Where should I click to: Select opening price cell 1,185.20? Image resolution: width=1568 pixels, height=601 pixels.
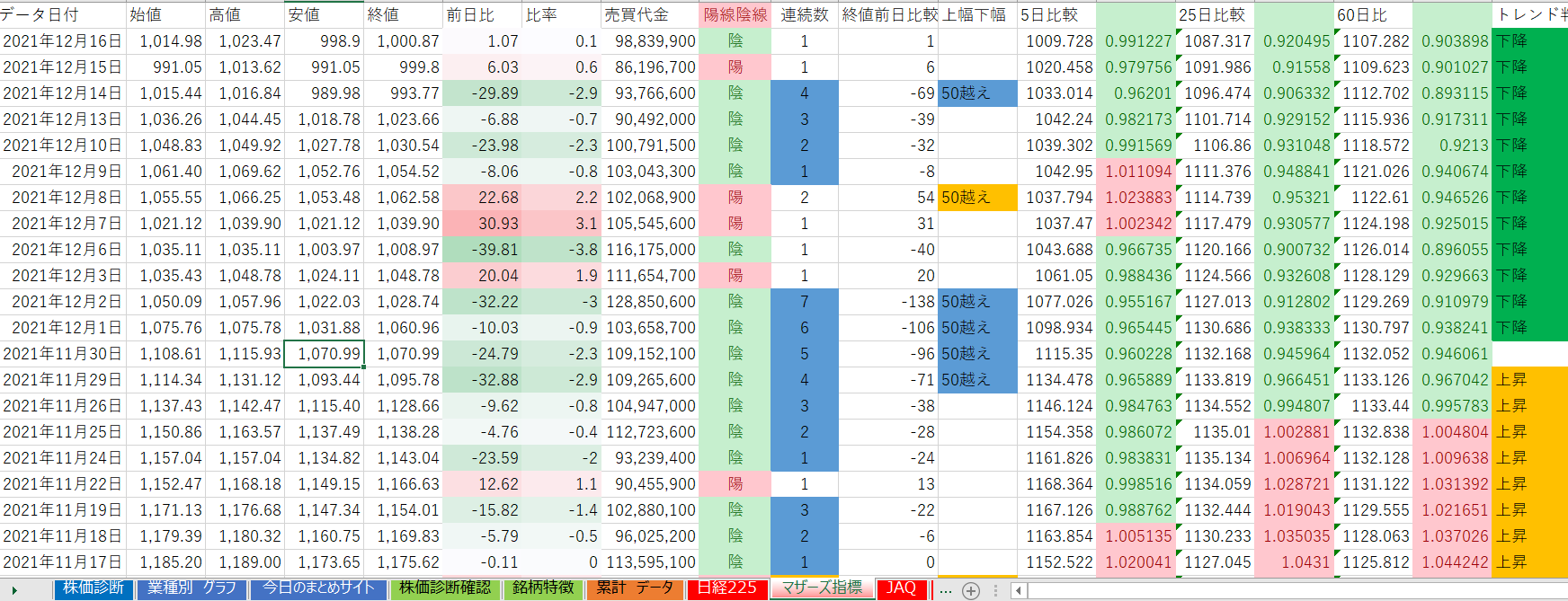tap(165, 562)
